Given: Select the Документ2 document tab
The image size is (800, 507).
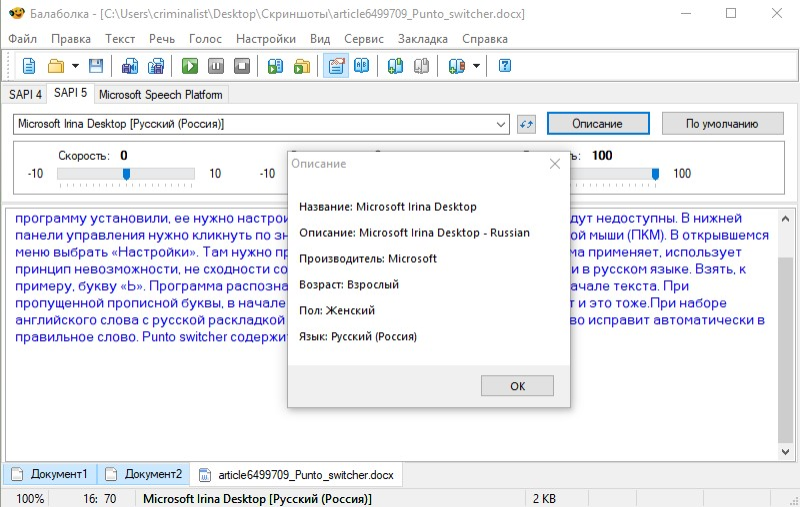Looking at the screenshot, I should tap(143, 474).
